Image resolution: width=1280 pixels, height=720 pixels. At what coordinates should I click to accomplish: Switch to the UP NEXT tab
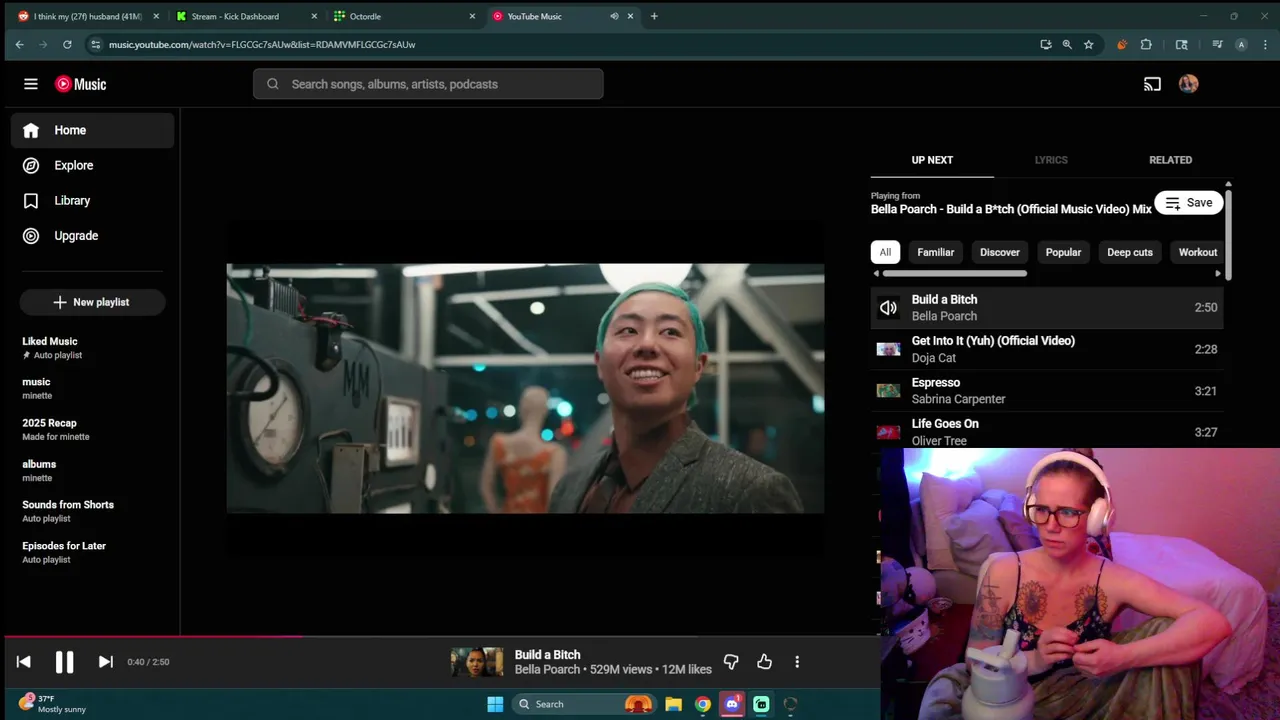(932, 160)
